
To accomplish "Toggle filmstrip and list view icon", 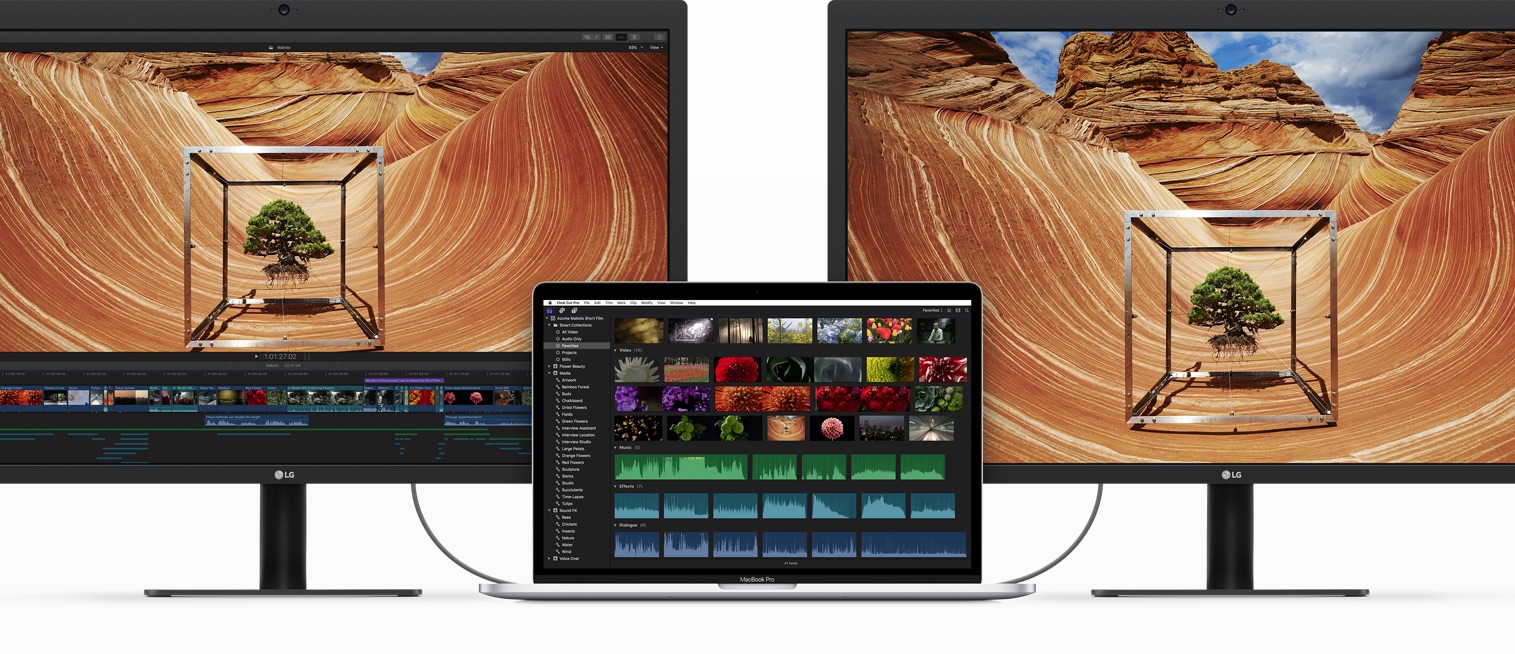I will (949, 310).
